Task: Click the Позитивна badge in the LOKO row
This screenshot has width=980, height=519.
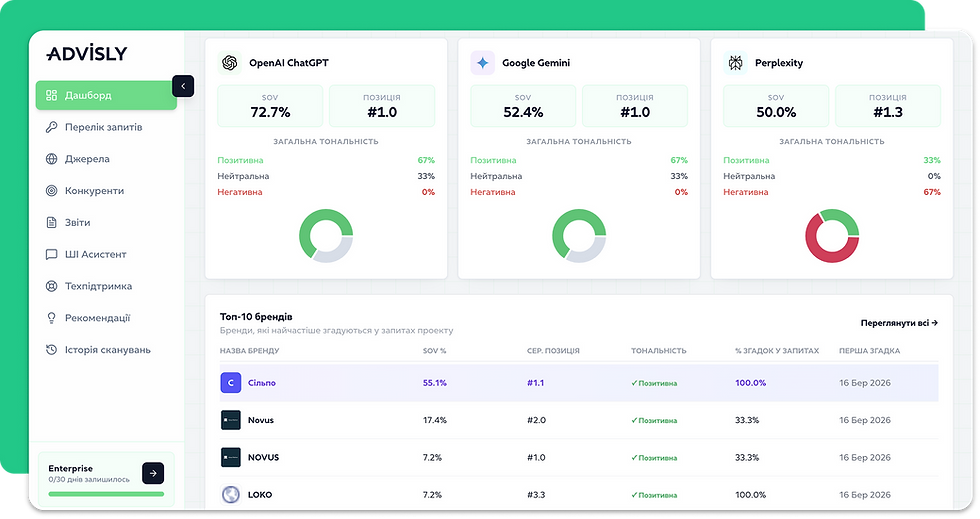Action: [x=654, y=495]
